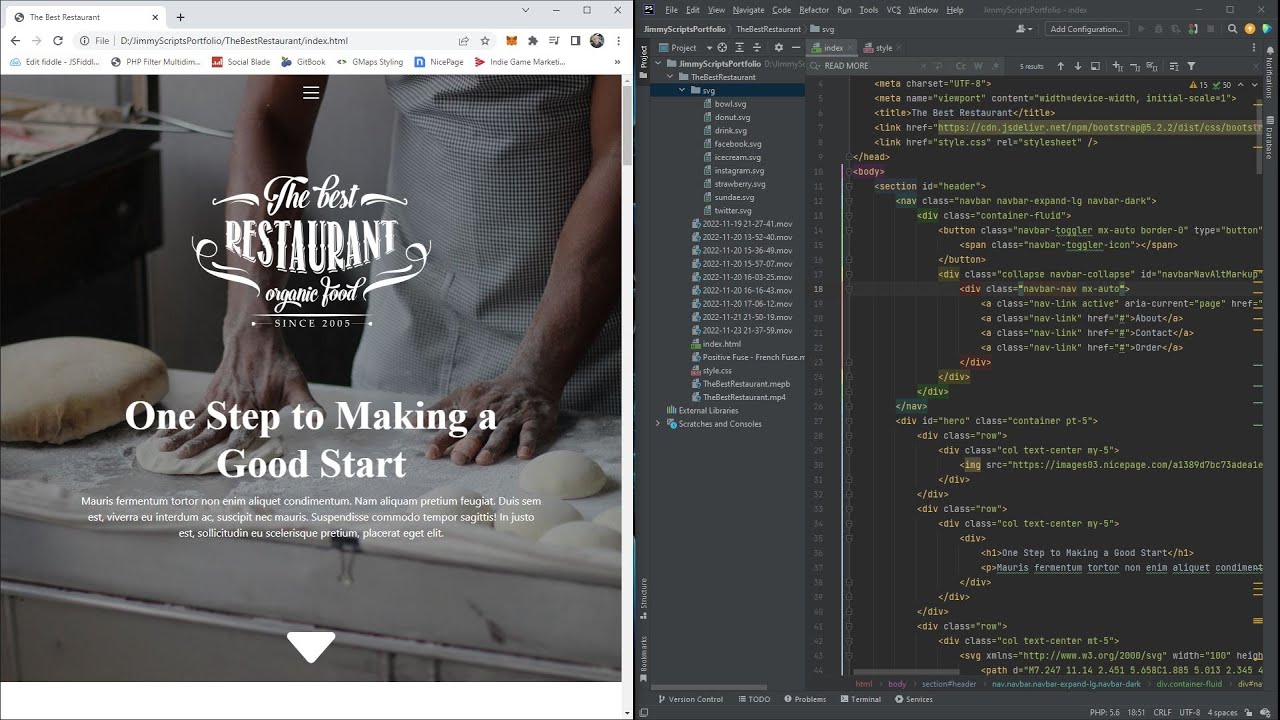The height and width of the screenshot is (720, 1280).
Task: Reload the browser page
Action: point(58,41)
